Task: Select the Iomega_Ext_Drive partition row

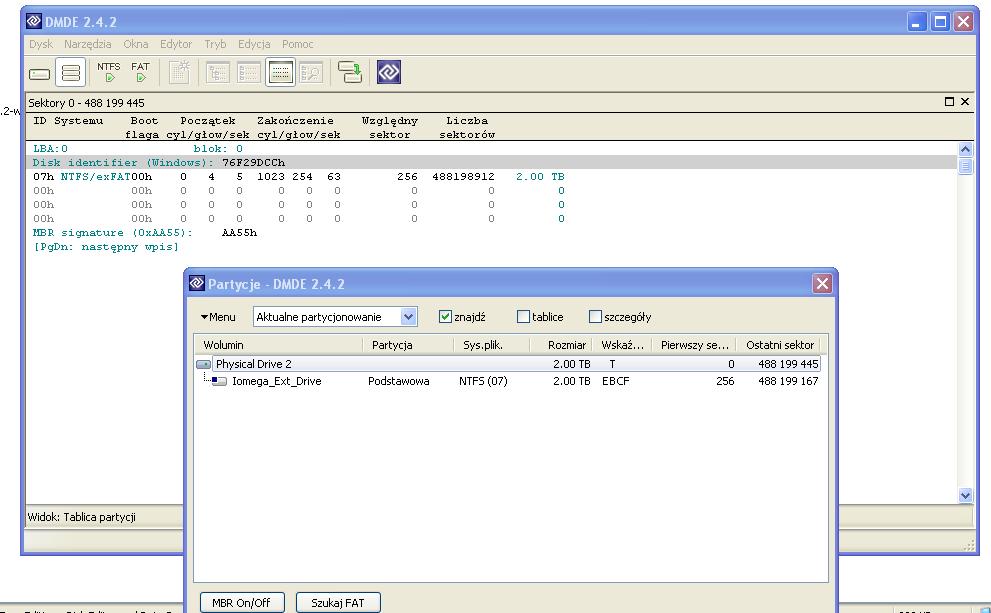Action: click(x=516, y=381)
